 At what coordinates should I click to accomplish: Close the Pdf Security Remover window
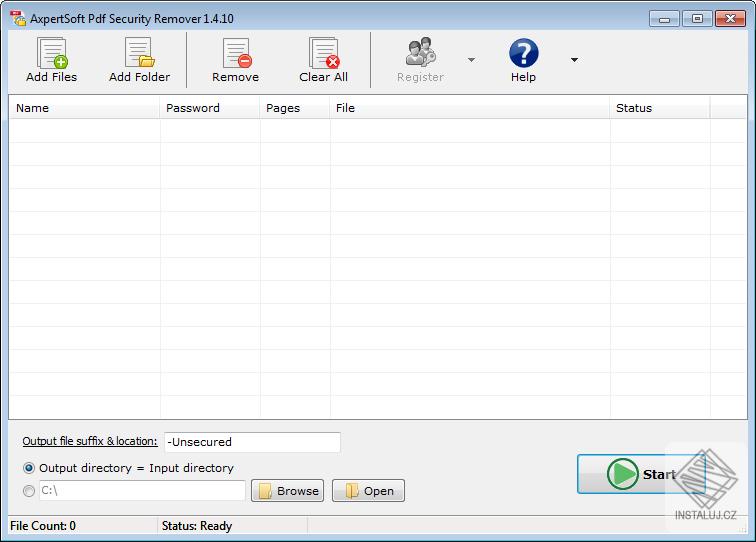pos(730,19)
